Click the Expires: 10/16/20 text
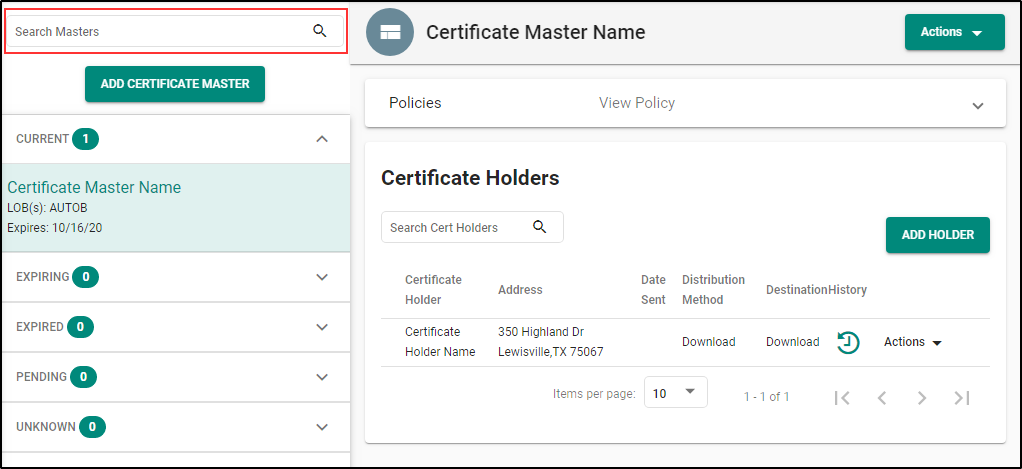The image size is (1022, 469). pyautogui.click(x=55, y=228)
